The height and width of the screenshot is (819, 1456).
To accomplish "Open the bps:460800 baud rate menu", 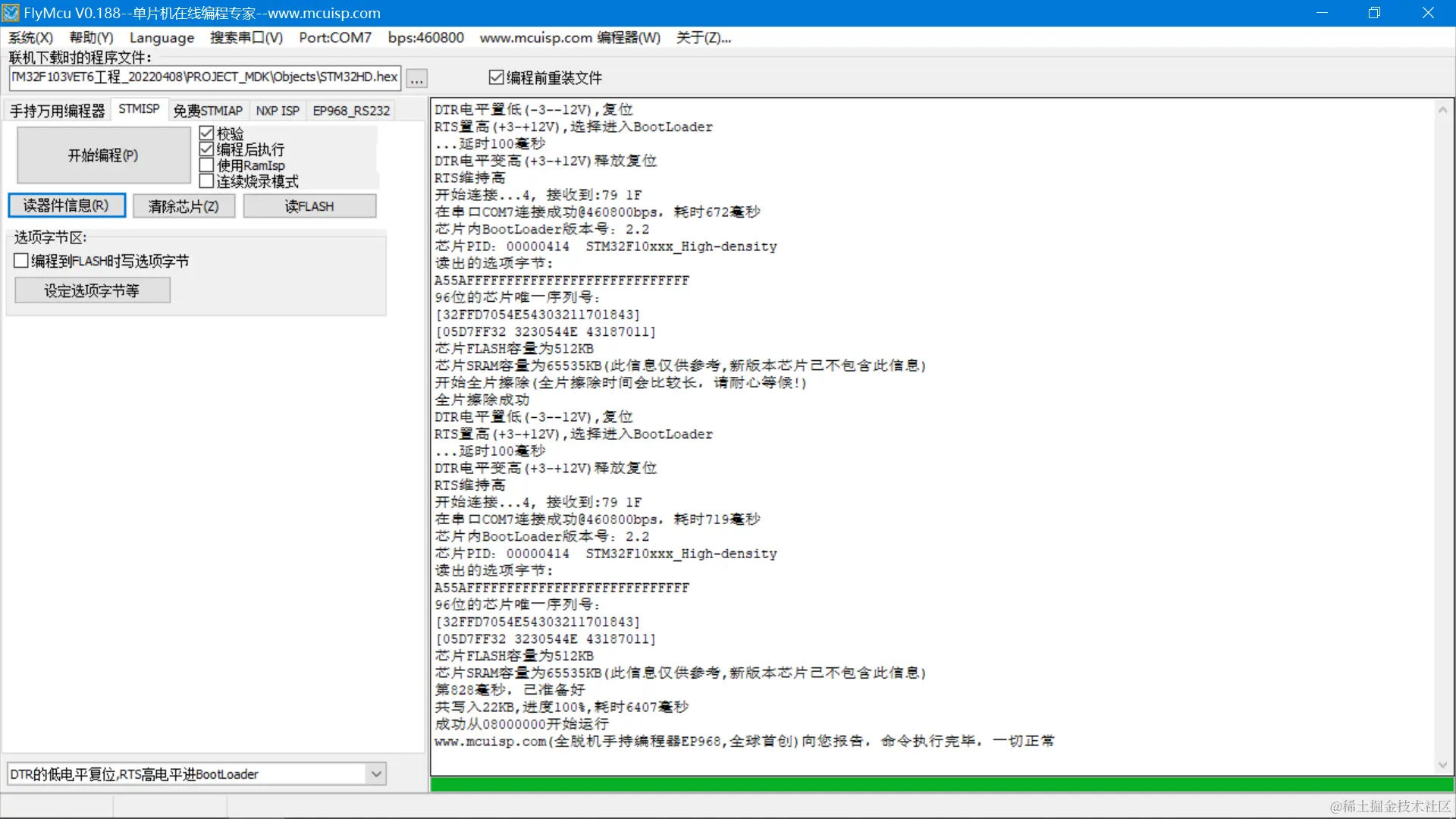I will click(425, 37).
